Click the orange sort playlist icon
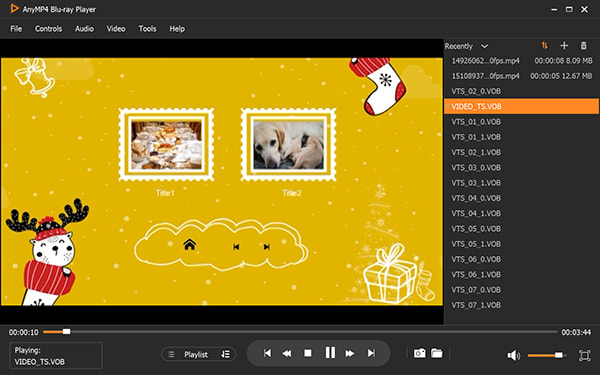This screenshot has width=600, height=375. (545, 46)
